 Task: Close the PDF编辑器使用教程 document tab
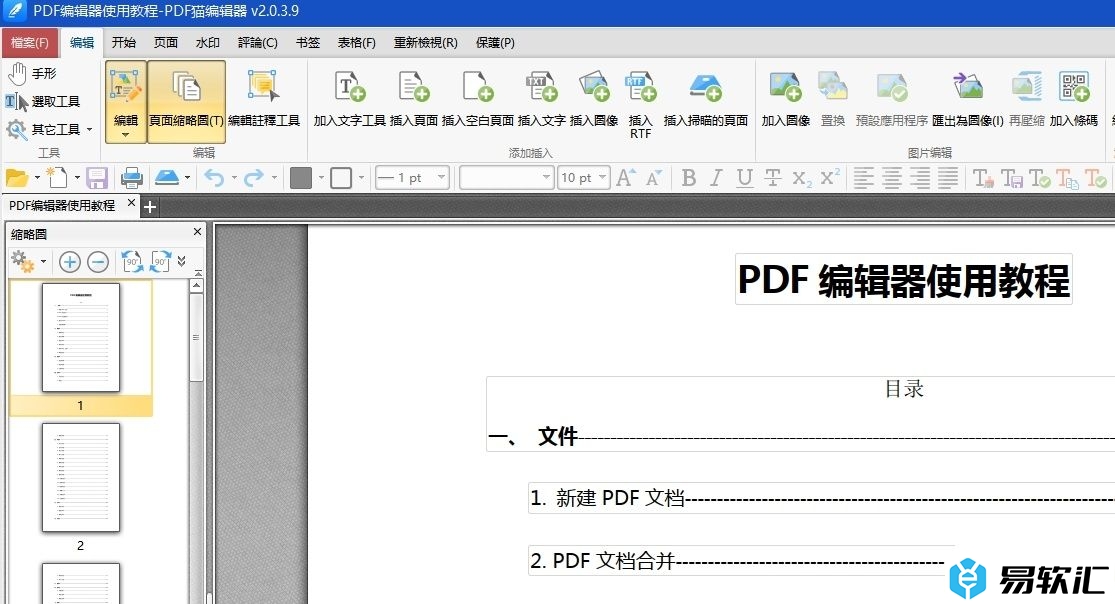[131, 203]
